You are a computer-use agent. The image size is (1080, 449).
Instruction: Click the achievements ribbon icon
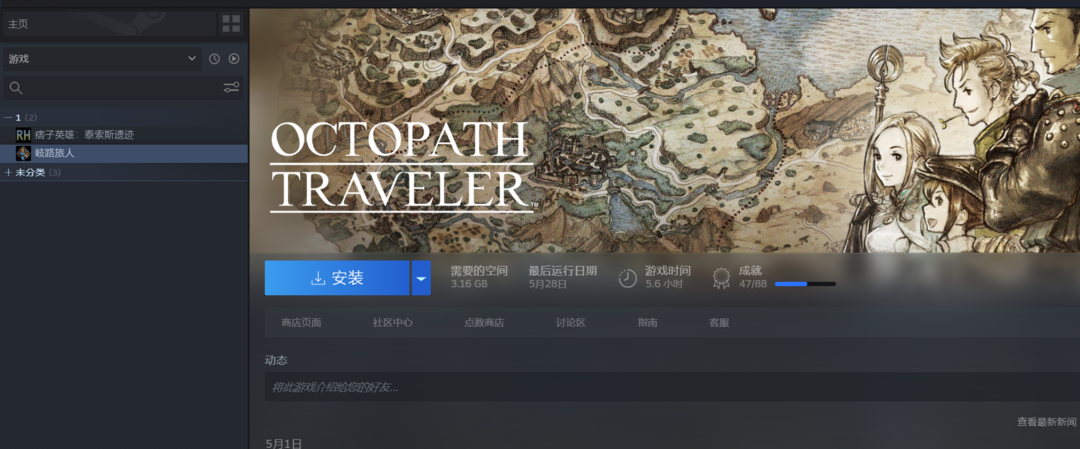(x=721, y=278)
